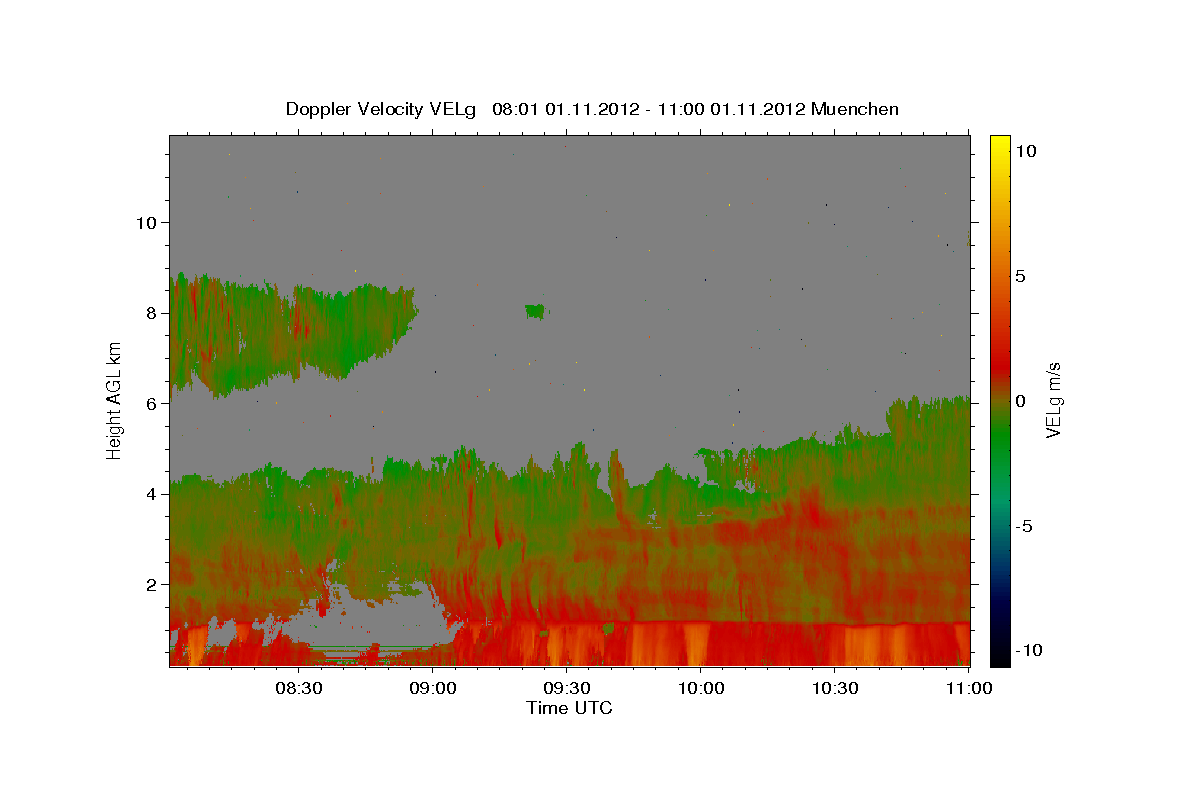
Task: Click the small isolated green echo near 8 km
Action: click(536, 311)
